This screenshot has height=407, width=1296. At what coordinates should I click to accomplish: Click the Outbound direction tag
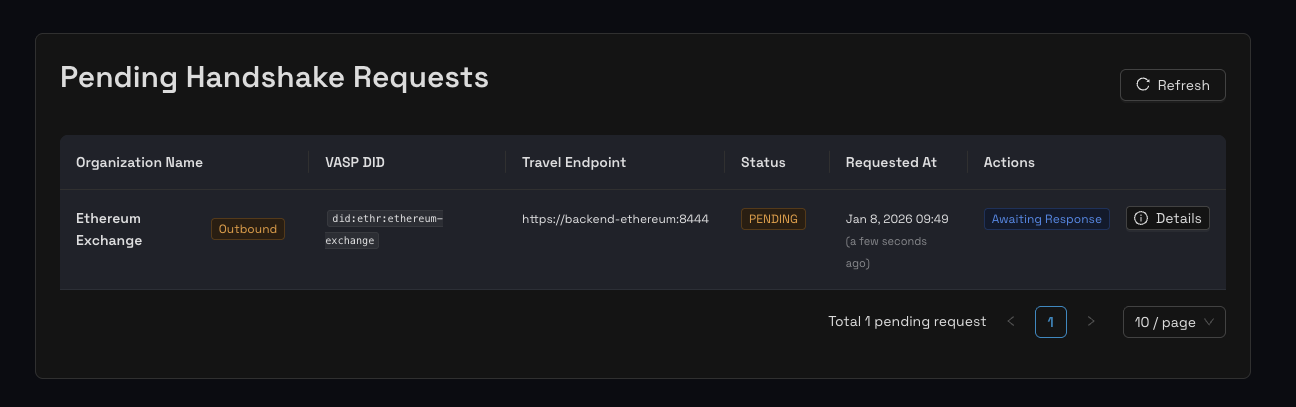(x=248, y=229)
